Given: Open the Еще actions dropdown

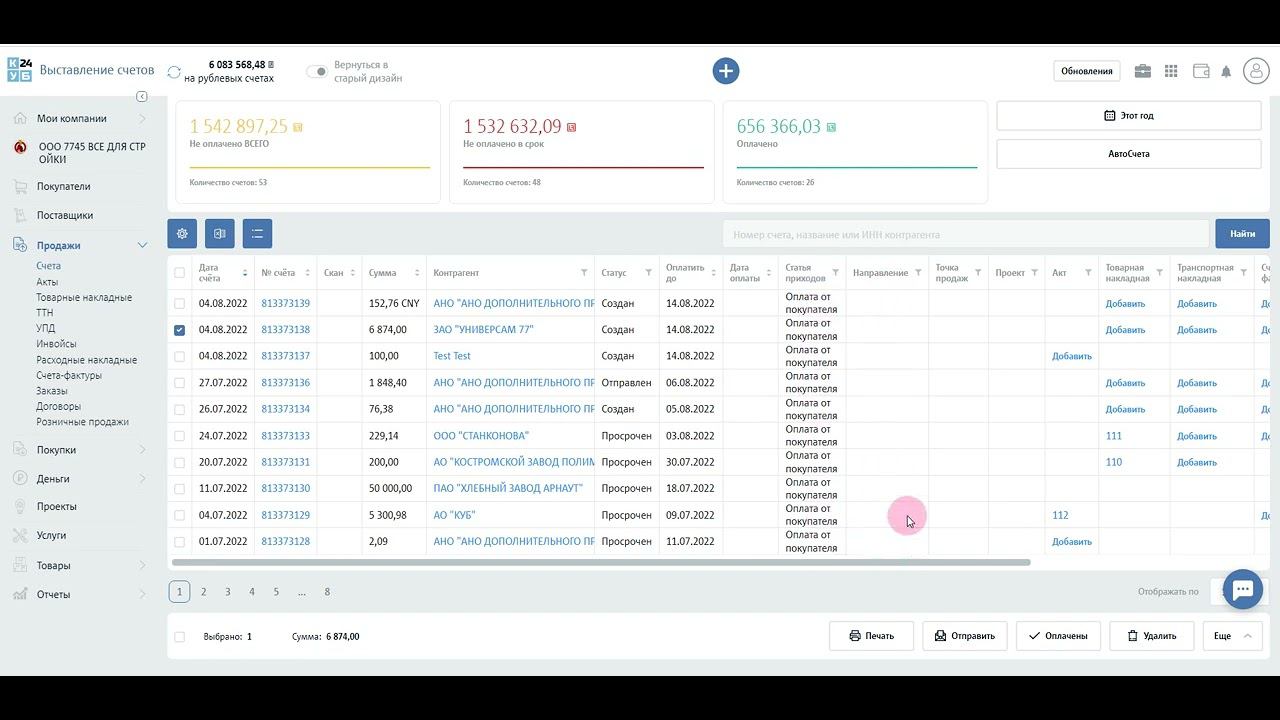Looking at the screenshot, I should (1231, 636).
